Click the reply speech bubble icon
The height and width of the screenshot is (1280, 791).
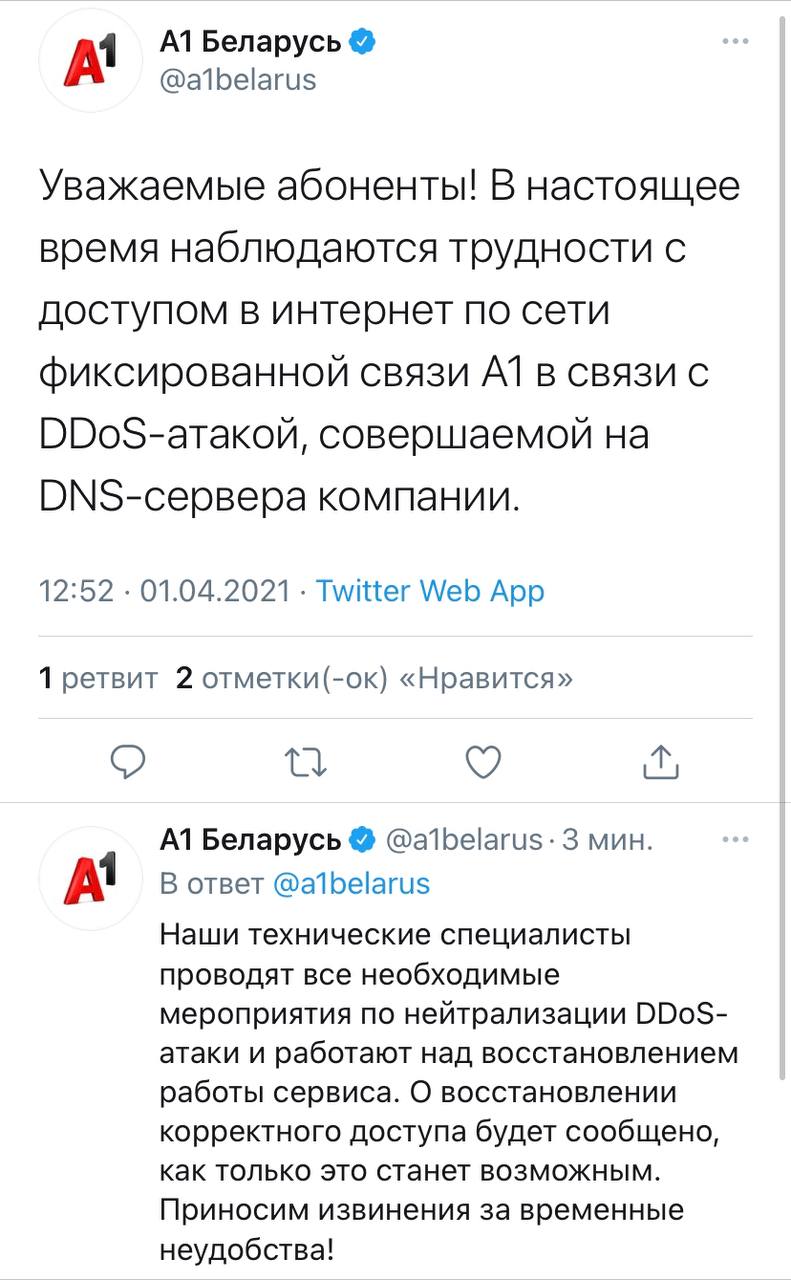128,763
